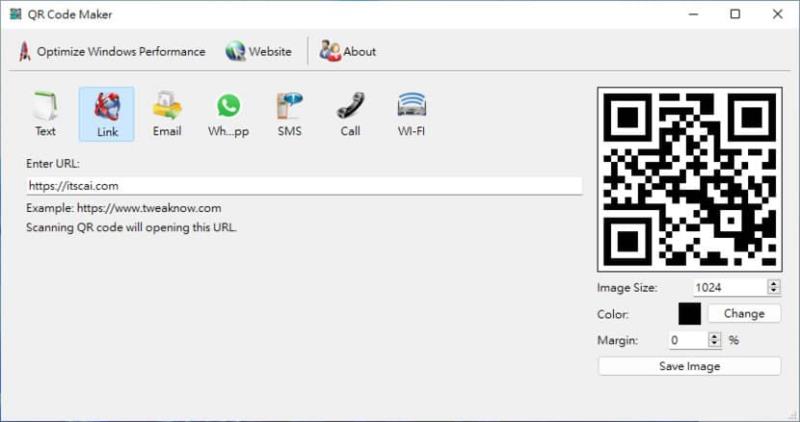Choose the Email QR code option

167,114
